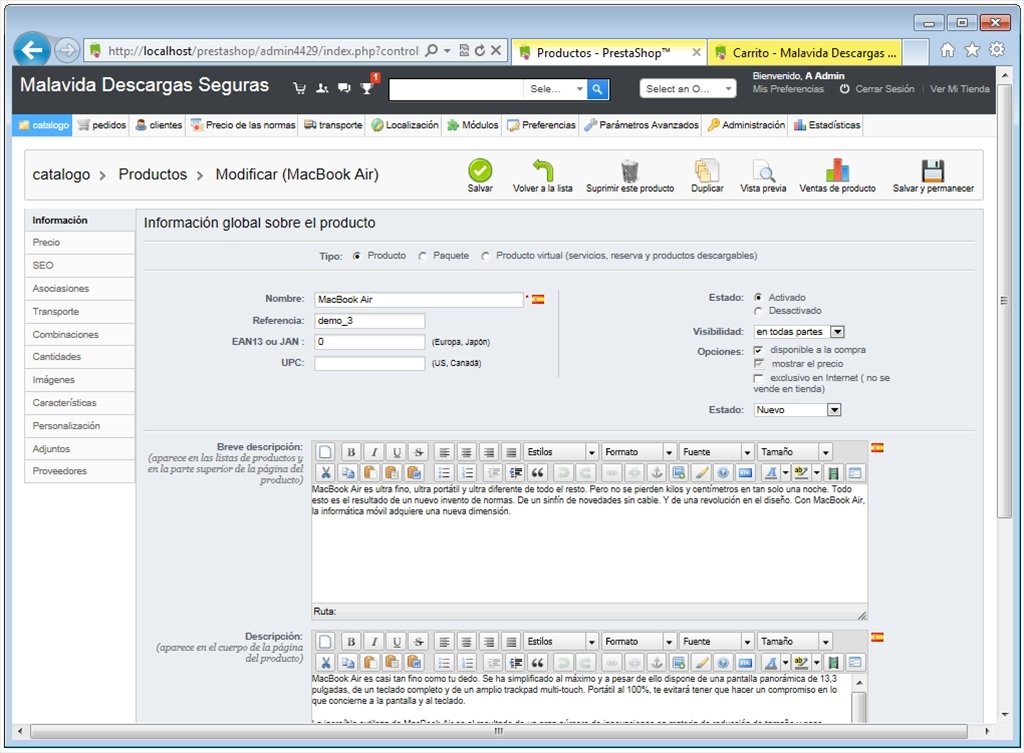This screenshot has height=753, width=1024.
Task: Toggle Italic in the lower Descripción editor
Action: 374,641
